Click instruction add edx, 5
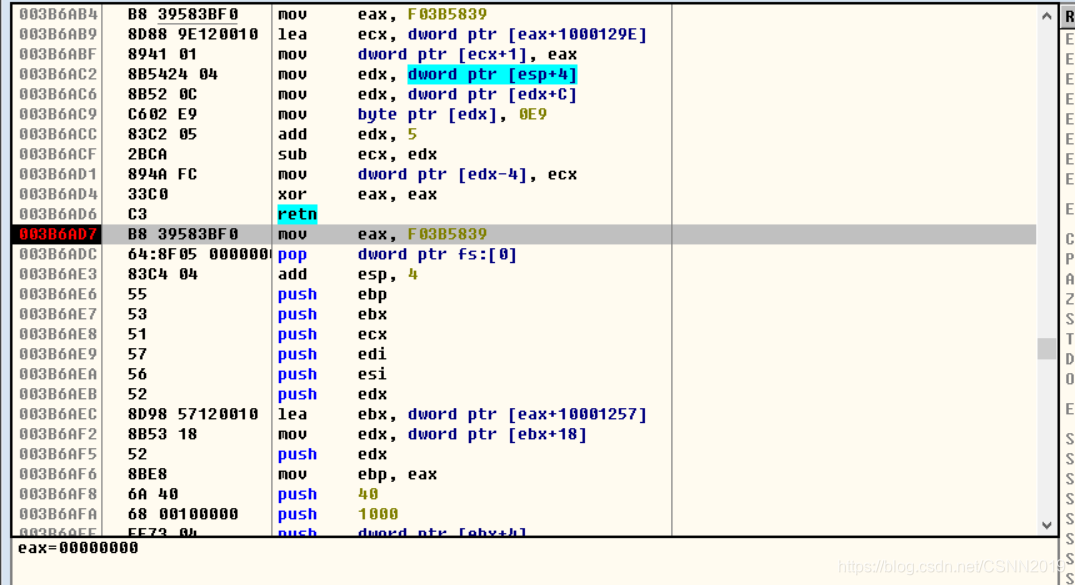 click(347, 134)
